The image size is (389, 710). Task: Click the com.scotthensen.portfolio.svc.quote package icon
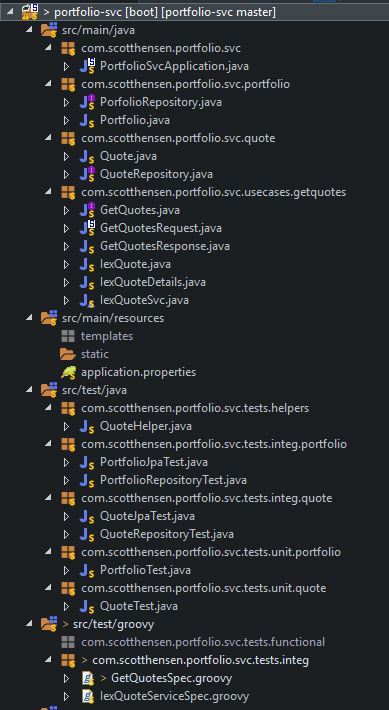pyautogui.click(x=68, y=138)
